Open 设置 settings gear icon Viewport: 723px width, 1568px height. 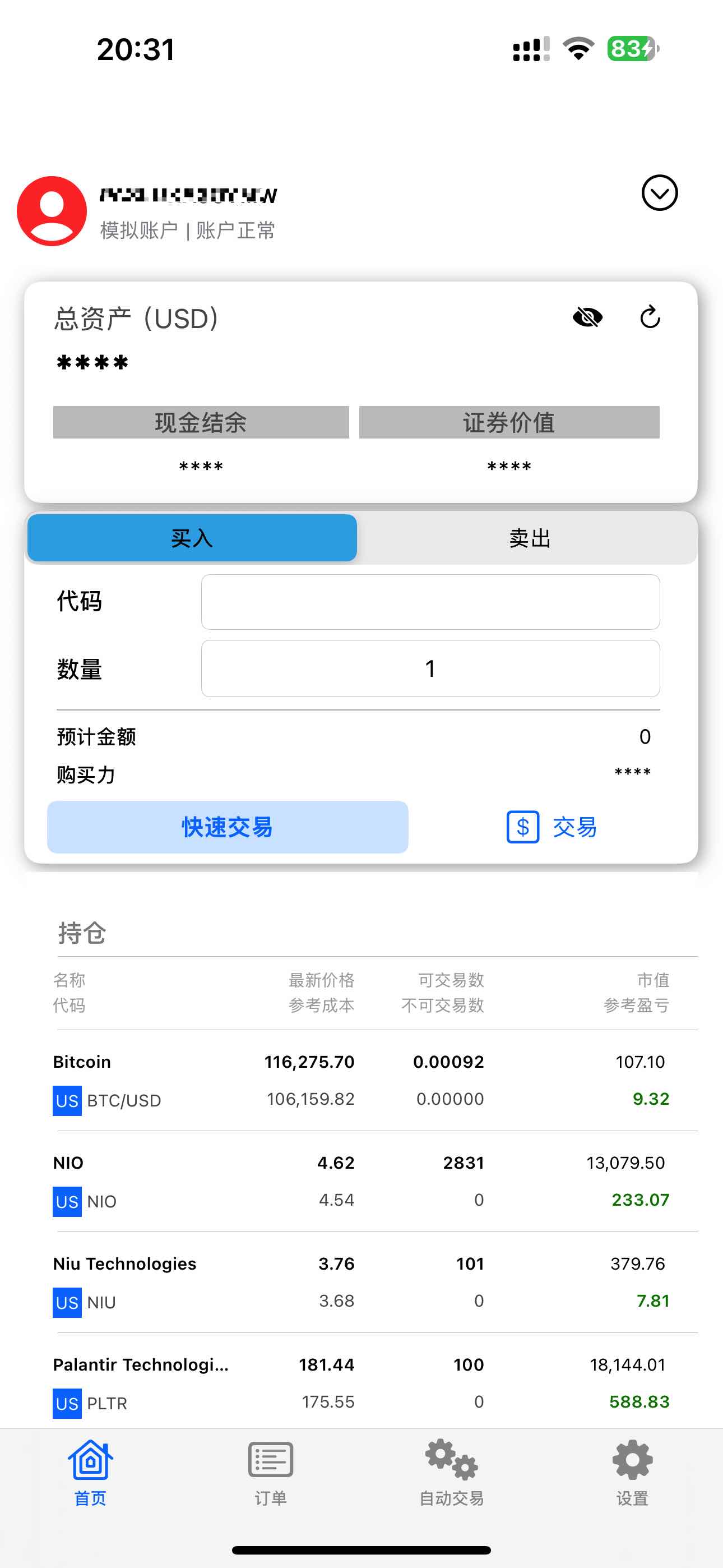click(632, 1460)
